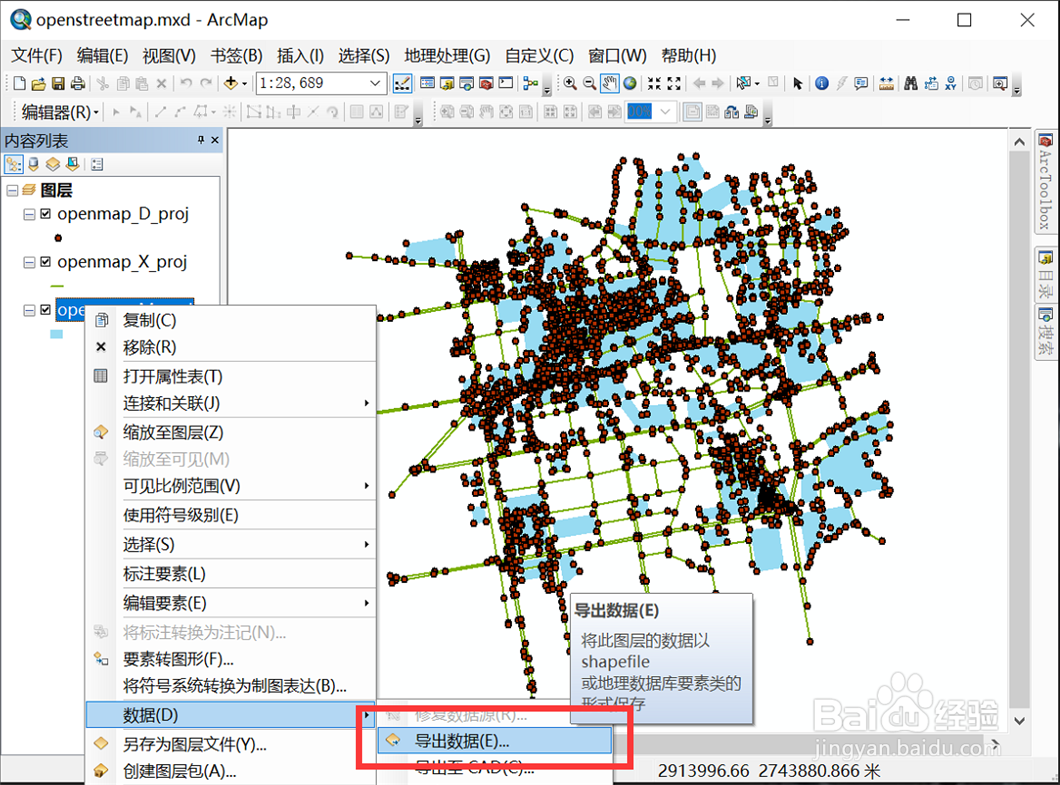Open the Create Viewer Window icon
The height and width of the screenshot is (785, 1060).
[x=1000, y=83]
